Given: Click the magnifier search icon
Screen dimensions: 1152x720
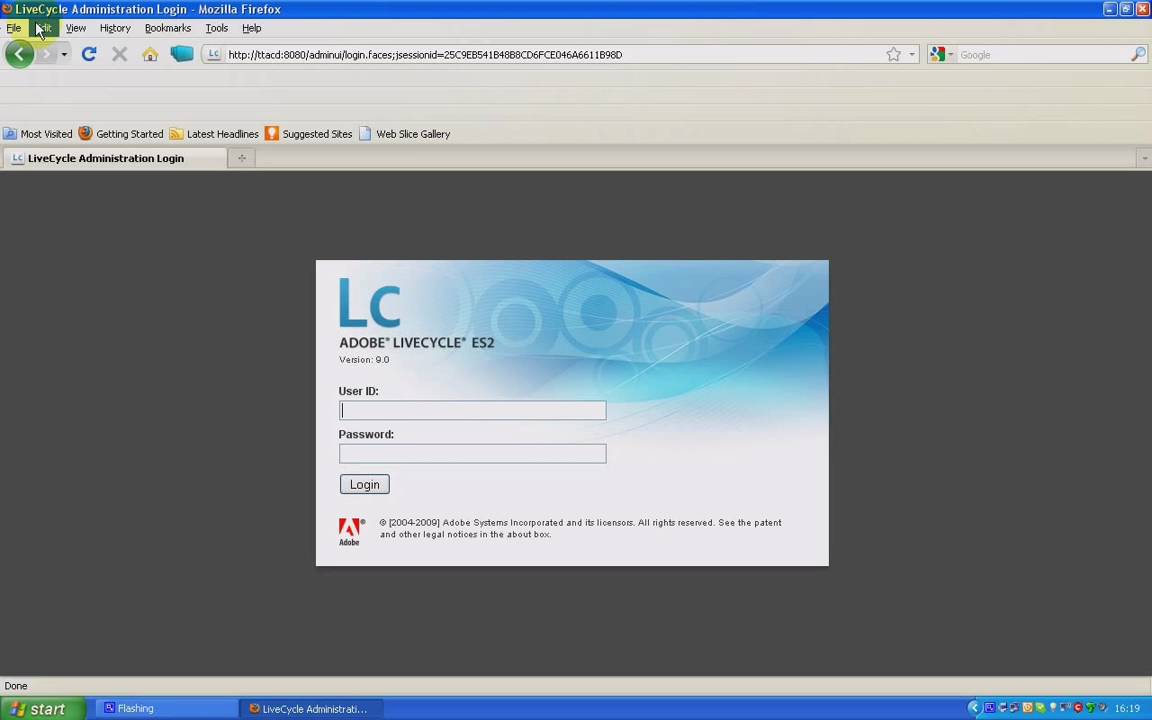Looking at the screenshot, I should click(x=1138, y=54).
